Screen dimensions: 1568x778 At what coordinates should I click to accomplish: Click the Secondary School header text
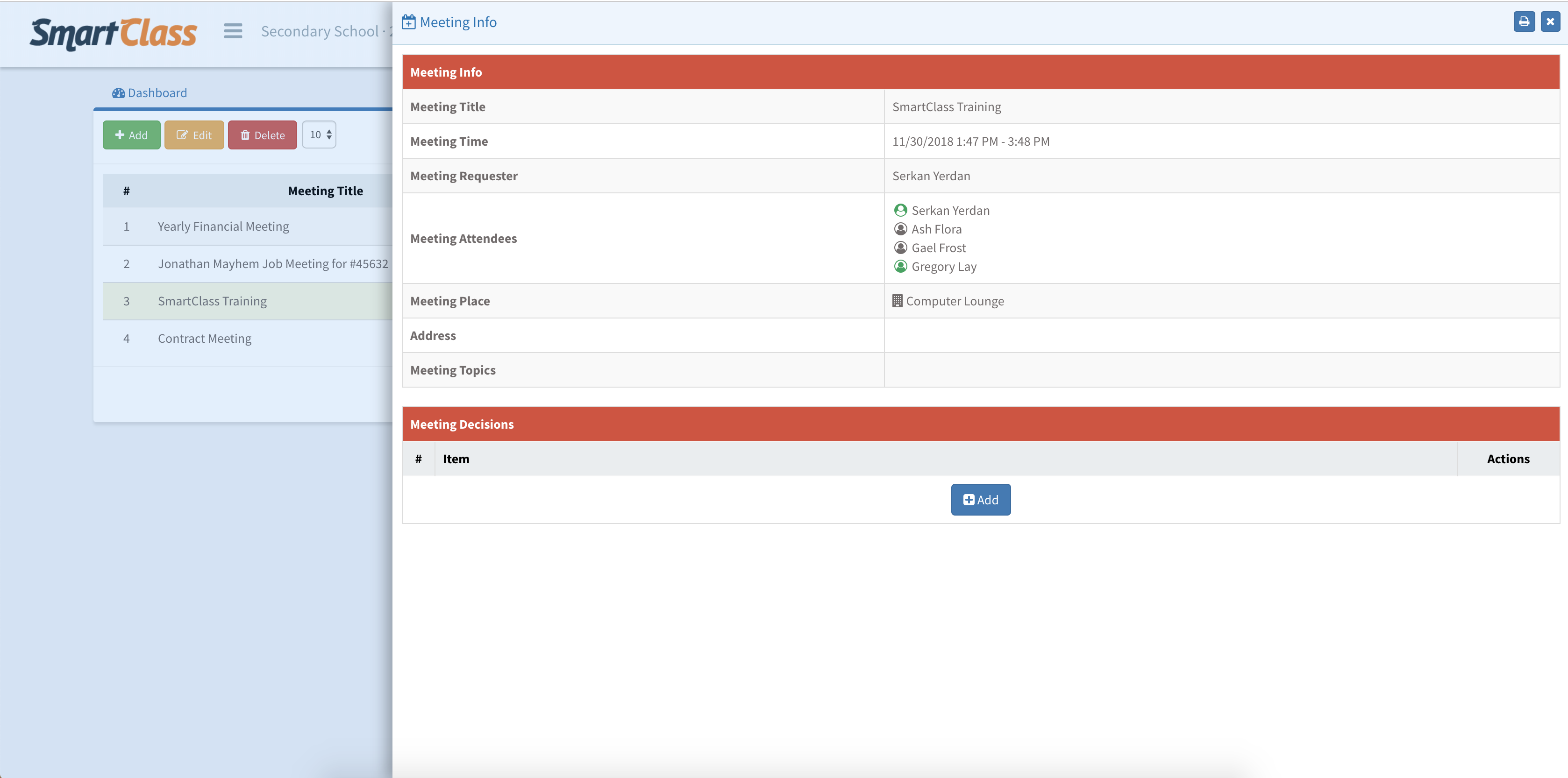pyautogui.click(x=326, y=32)
